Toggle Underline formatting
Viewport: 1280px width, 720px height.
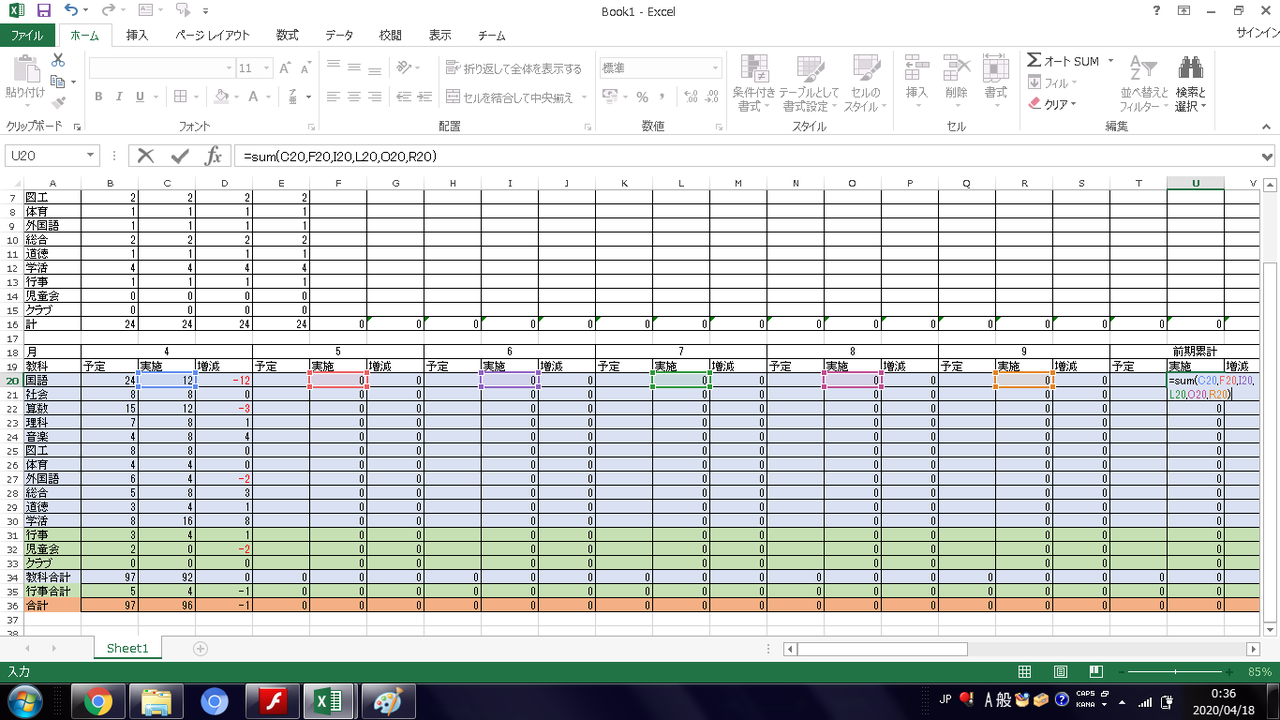coord(140,97)
